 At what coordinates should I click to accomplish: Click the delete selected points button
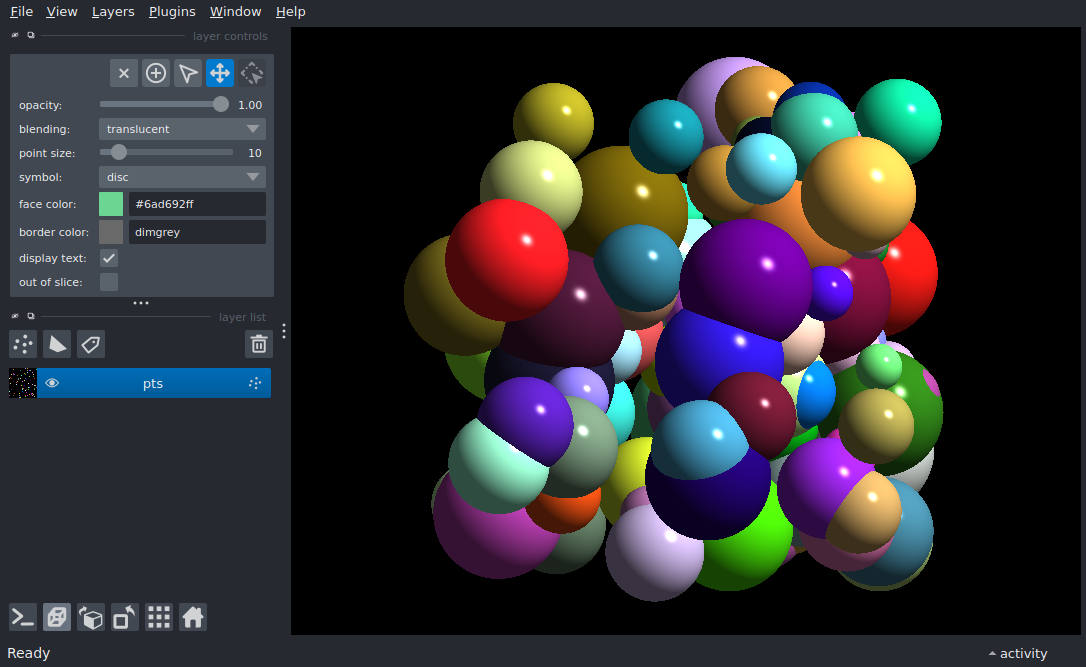point(124,73)
